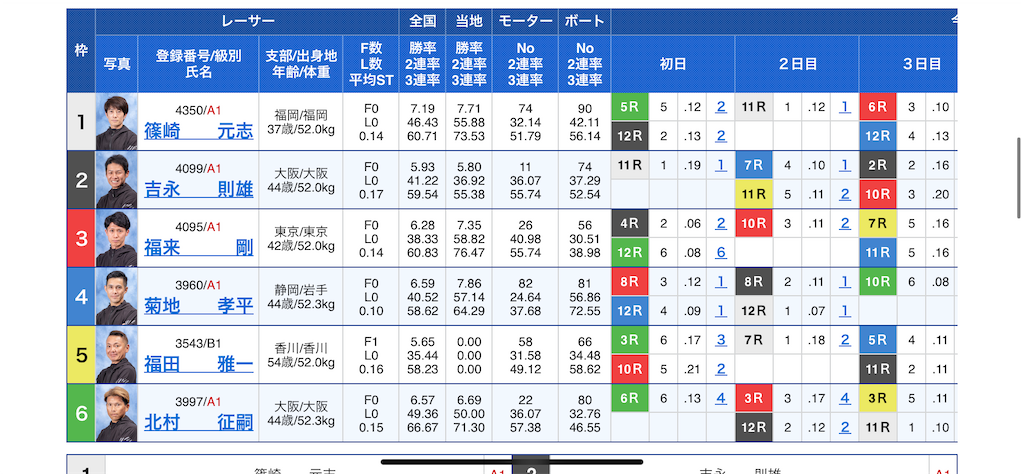Click the photo of racer 篠崎 元志
Screen dimensions: 1024x474
(x=116, y=122)
